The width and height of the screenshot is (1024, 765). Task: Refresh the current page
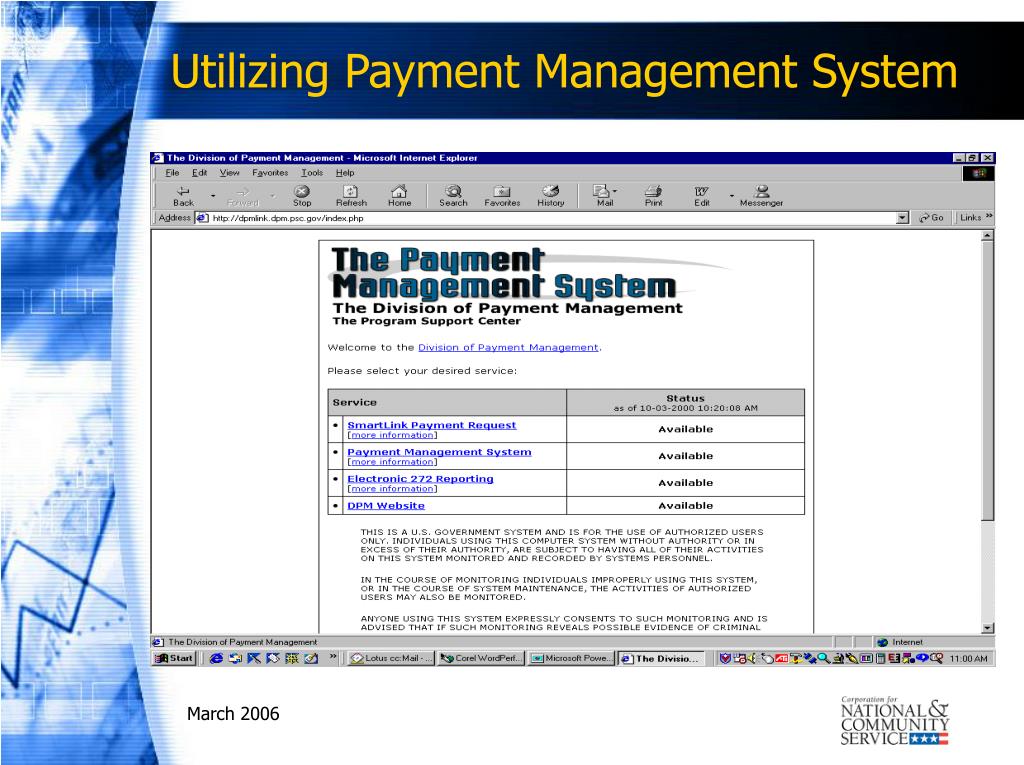tap(351, 196)
